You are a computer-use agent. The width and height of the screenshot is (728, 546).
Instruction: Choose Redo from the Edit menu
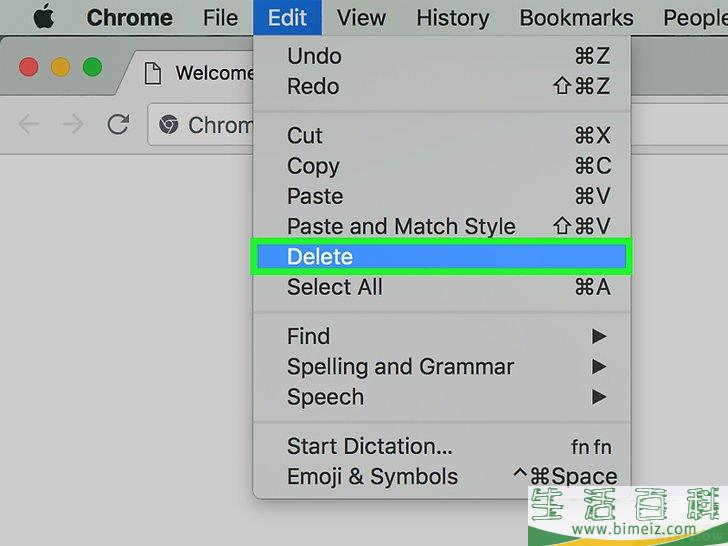point(442,86)
